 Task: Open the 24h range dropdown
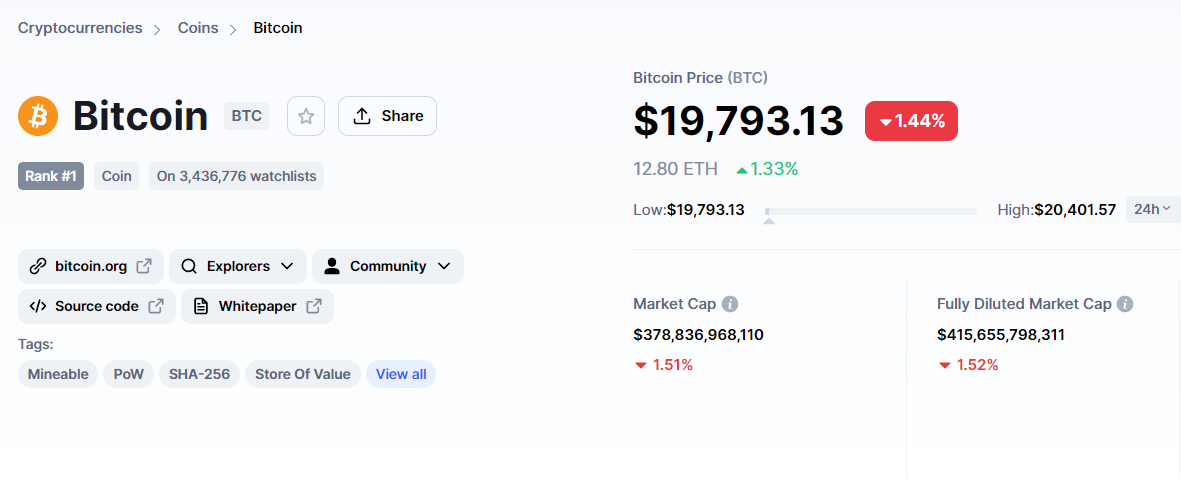coord(1153,209)
